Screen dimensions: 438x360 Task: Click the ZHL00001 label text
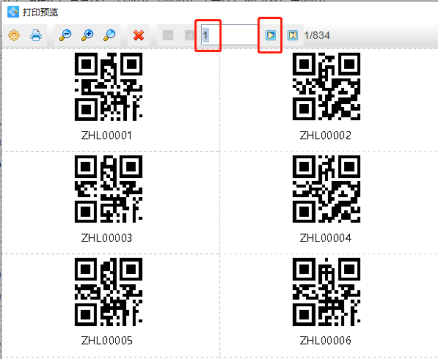click(x=107, y=135)
